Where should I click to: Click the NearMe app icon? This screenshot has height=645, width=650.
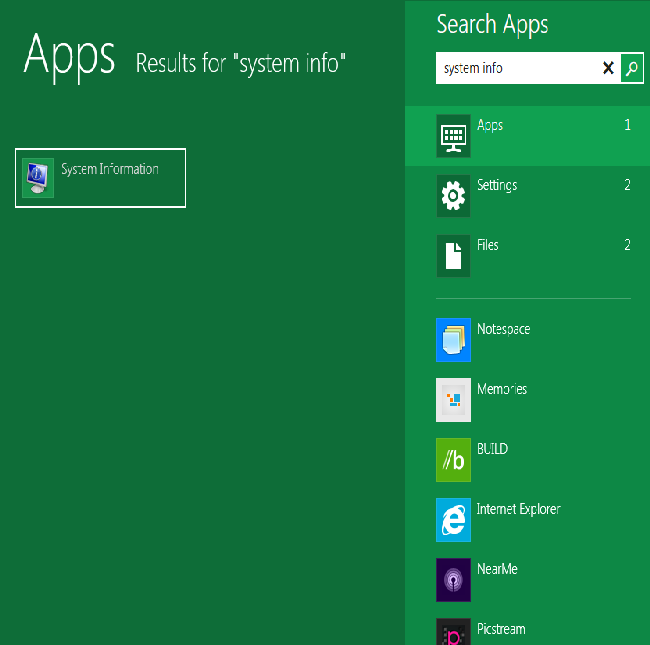tap(453, 580)
